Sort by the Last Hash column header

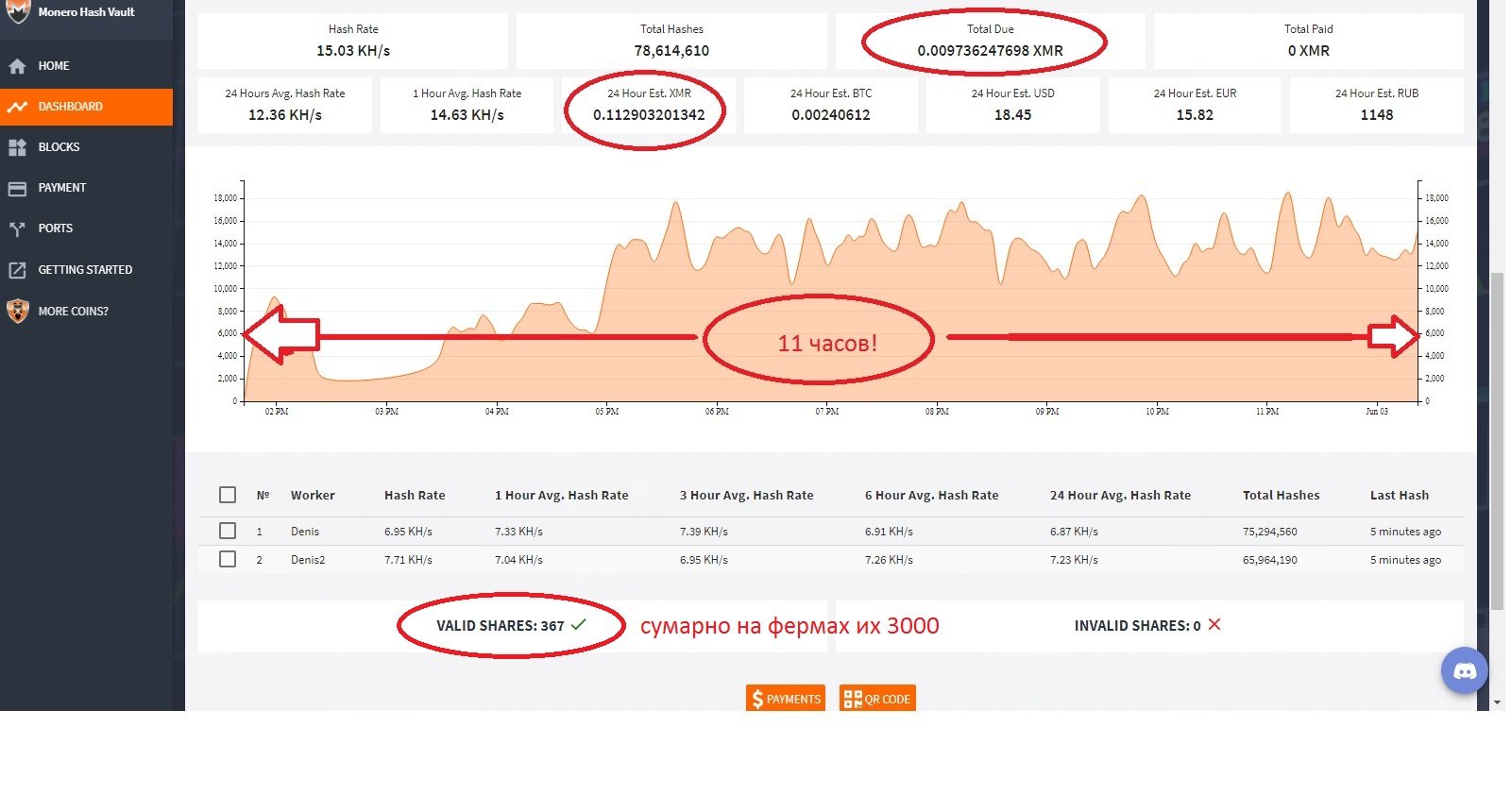[x=1399, y=495]
